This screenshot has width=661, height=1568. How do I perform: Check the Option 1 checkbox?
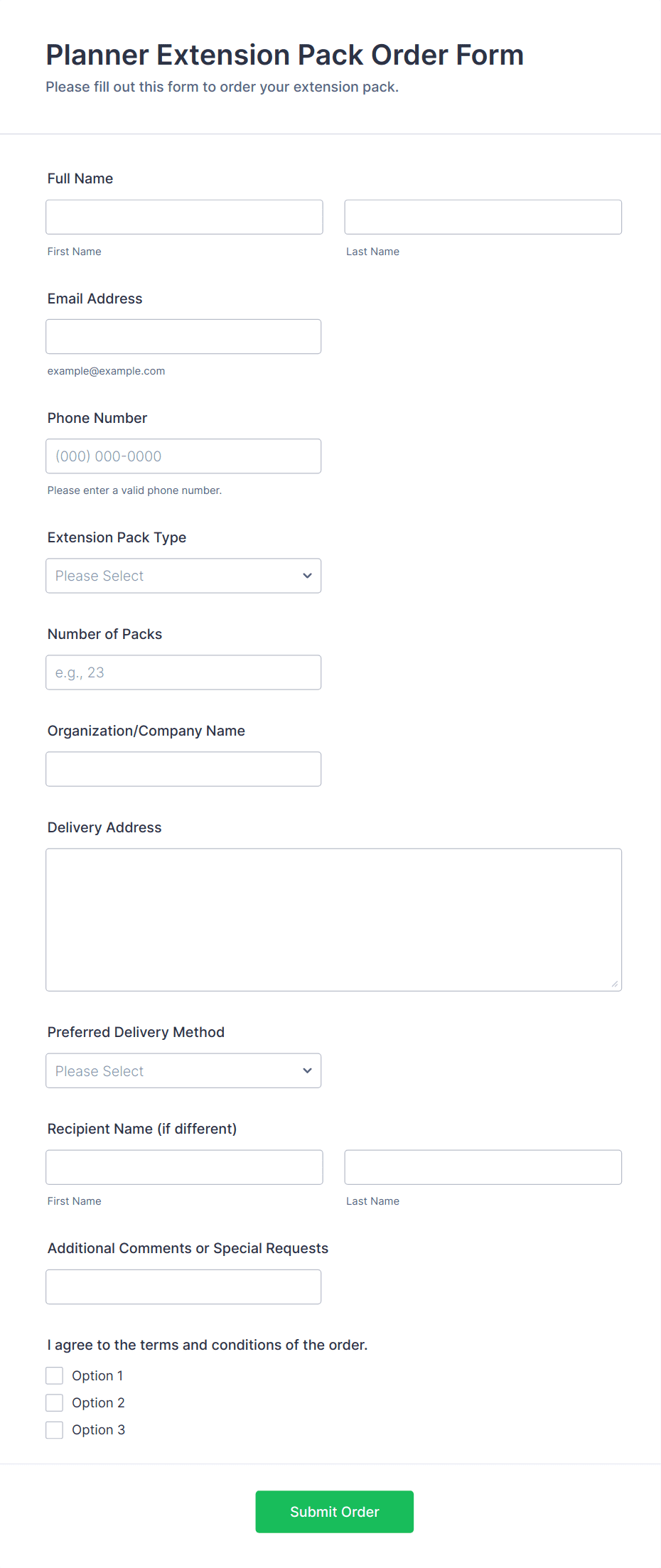click(55, 1375)
